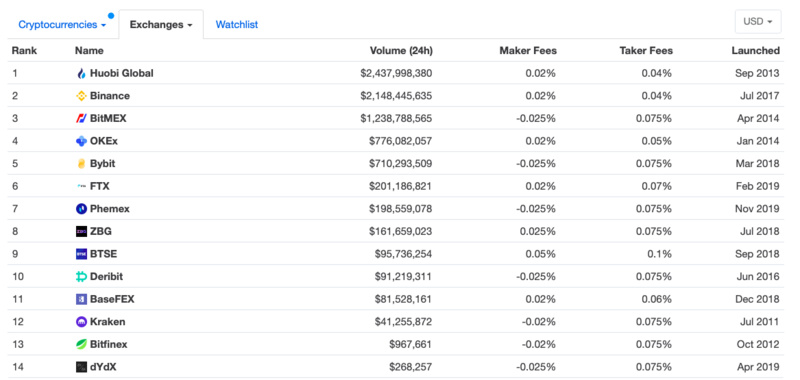Screen dimensions: 800x380
Task: Click the Rank column header
Action: point(24,50)
